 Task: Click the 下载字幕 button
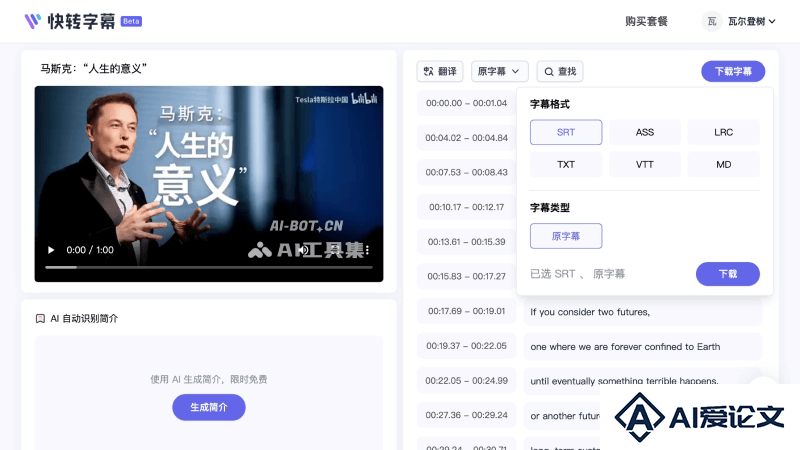tap(733, 71)
